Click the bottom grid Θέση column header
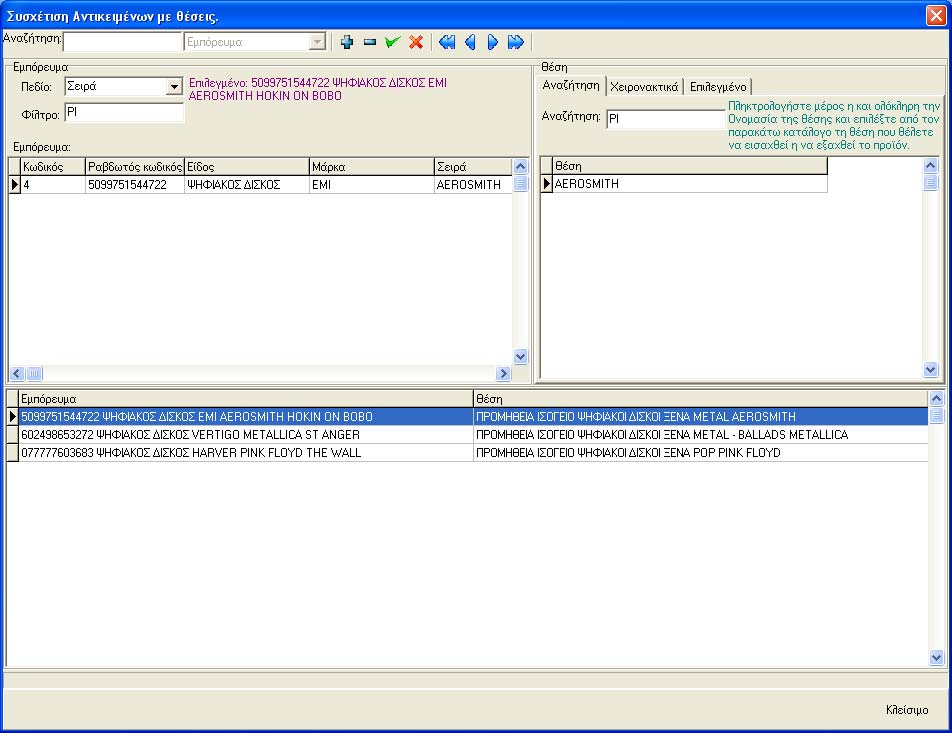The height and width of the screenshot is (733, 952). (x=701, y=399)
